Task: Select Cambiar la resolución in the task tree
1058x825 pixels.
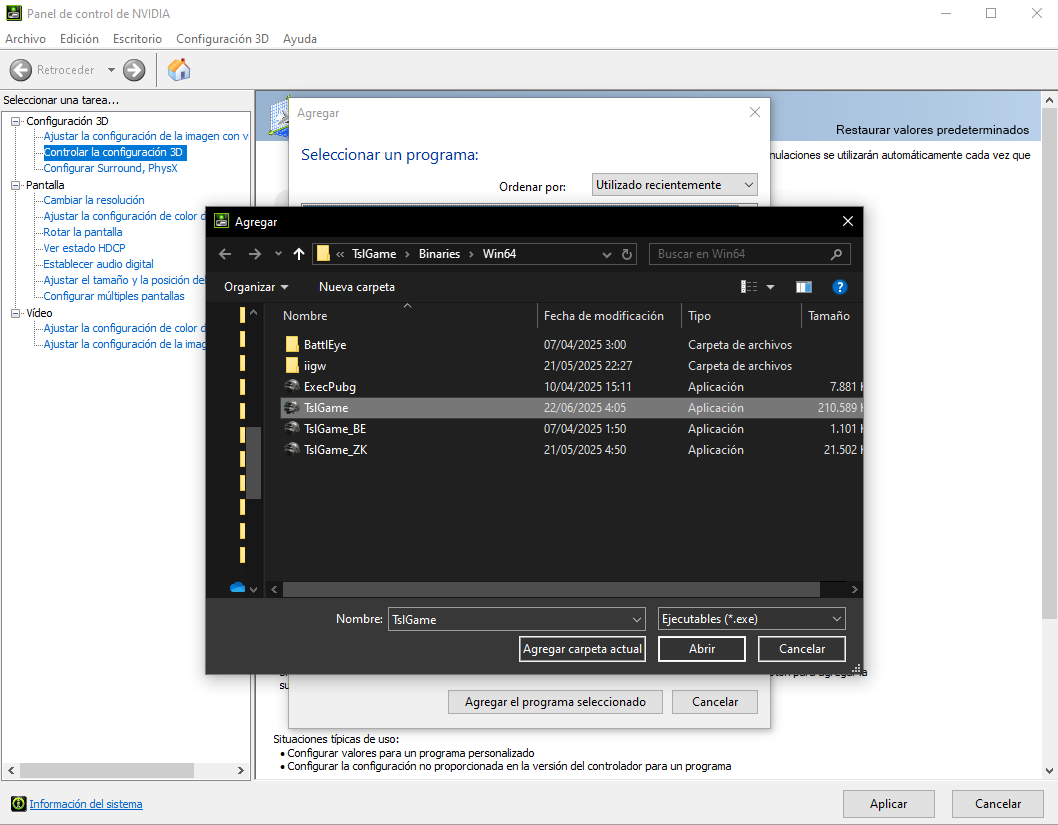Action: (x=94, y=200)
